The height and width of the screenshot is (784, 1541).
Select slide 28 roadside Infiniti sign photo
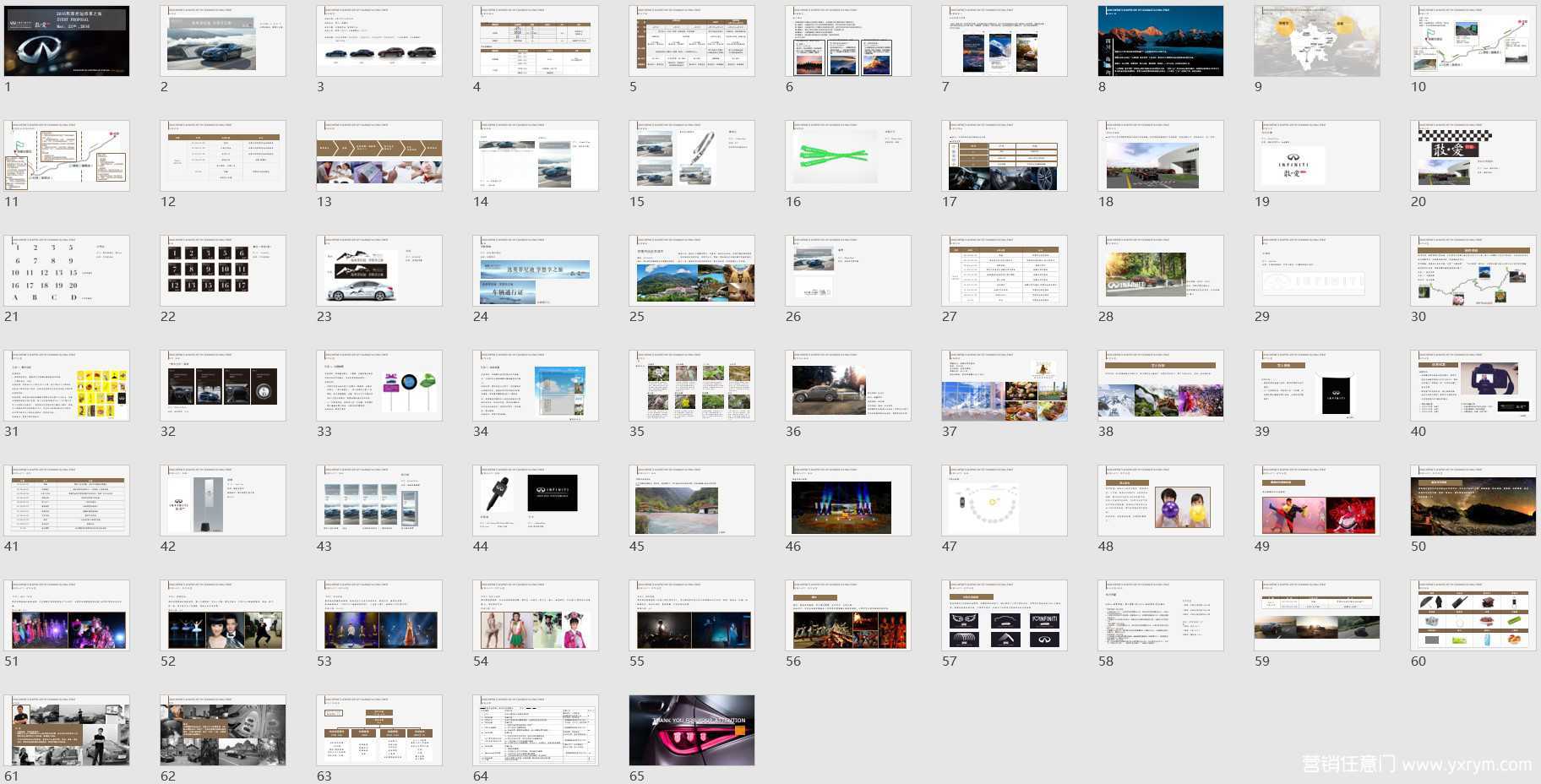(x=1161, y=271)
